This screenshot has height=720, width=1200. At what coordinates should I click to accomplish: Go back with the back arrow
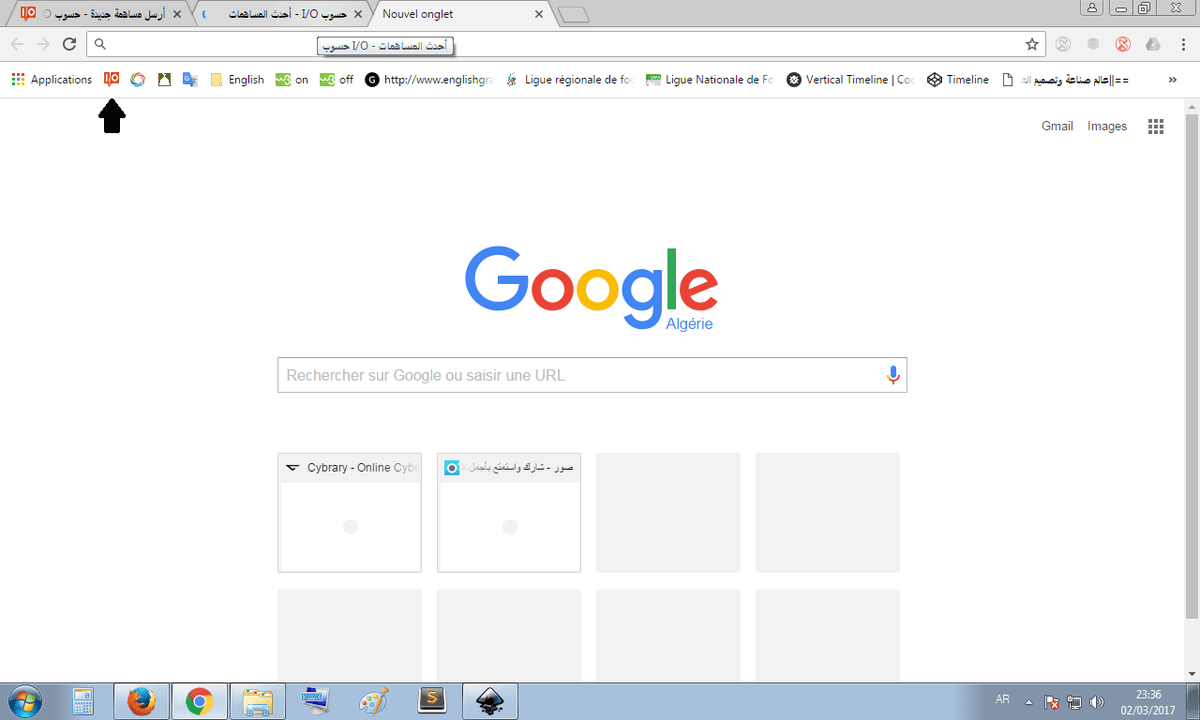pos(17,44)
